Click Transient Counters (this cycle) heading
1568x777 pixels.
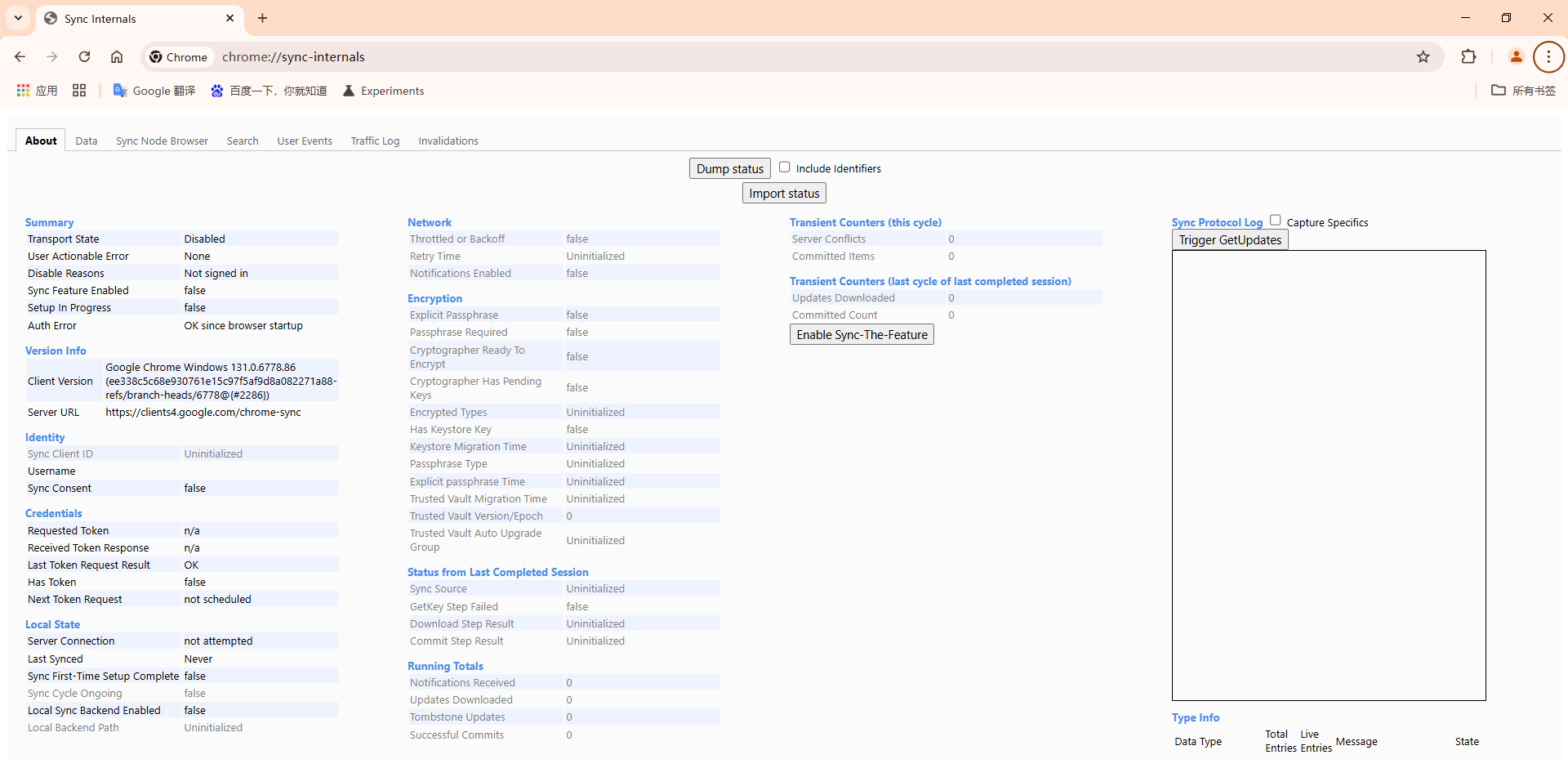coord(866,222)
